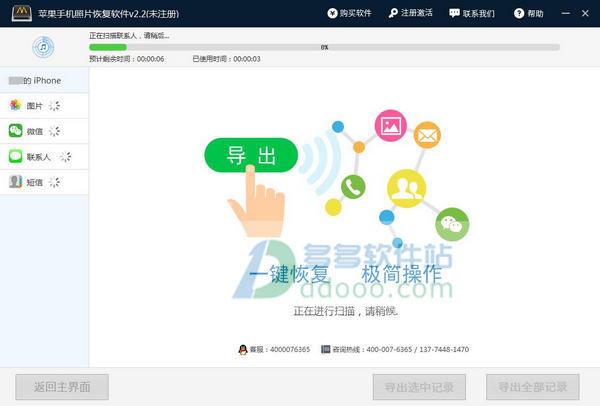The height and width of the screenshot is (406, 600).
Task: Close the recovery software window
Action: tap(585, 13)
